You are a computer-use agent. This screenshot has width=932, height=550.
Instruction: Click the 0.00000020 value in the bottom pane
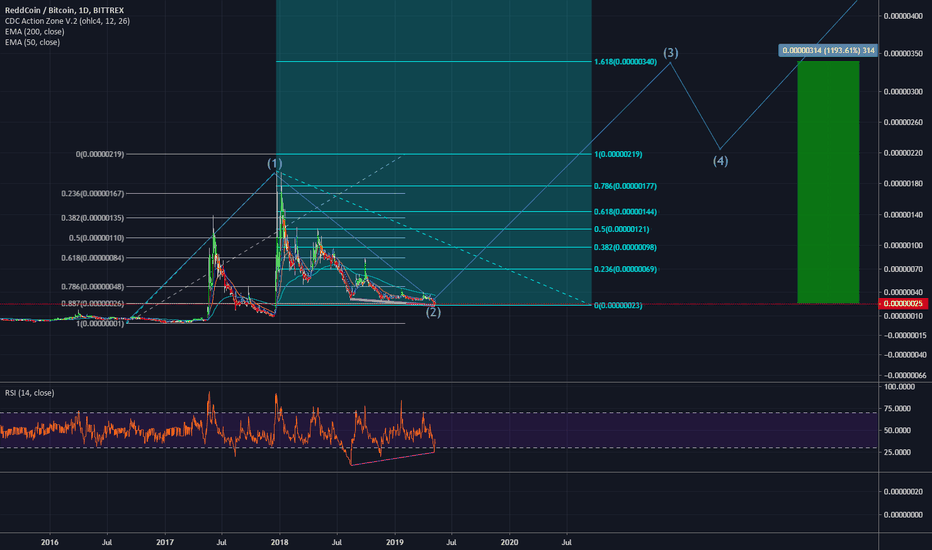tap(903, 492)
